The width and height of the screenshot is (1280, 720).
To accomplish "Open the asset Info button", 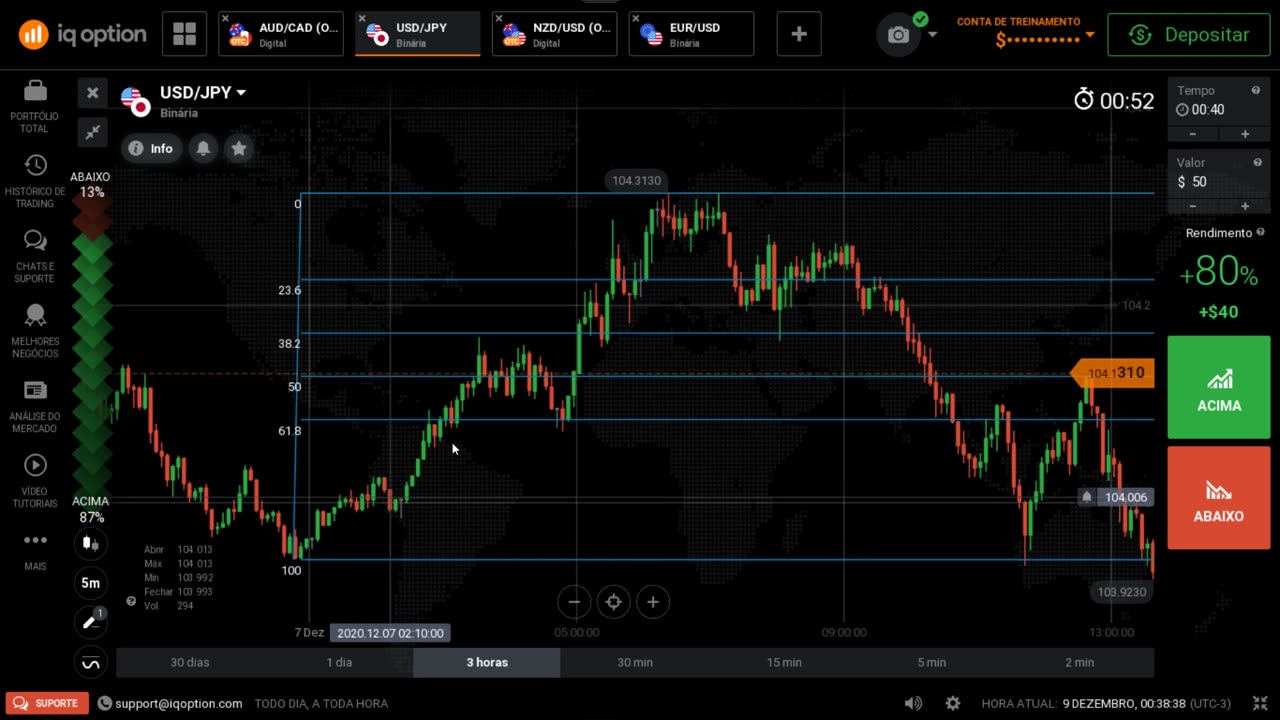I will tap(151, 148).
